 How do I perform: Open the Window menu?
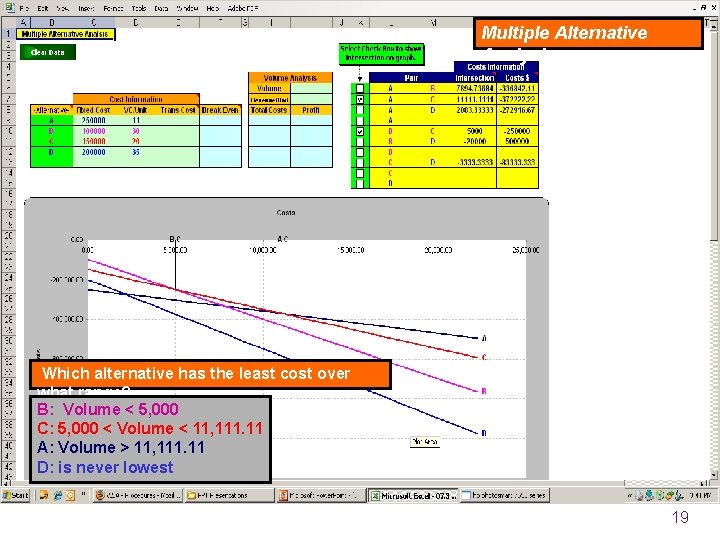(x=187, y=8)
